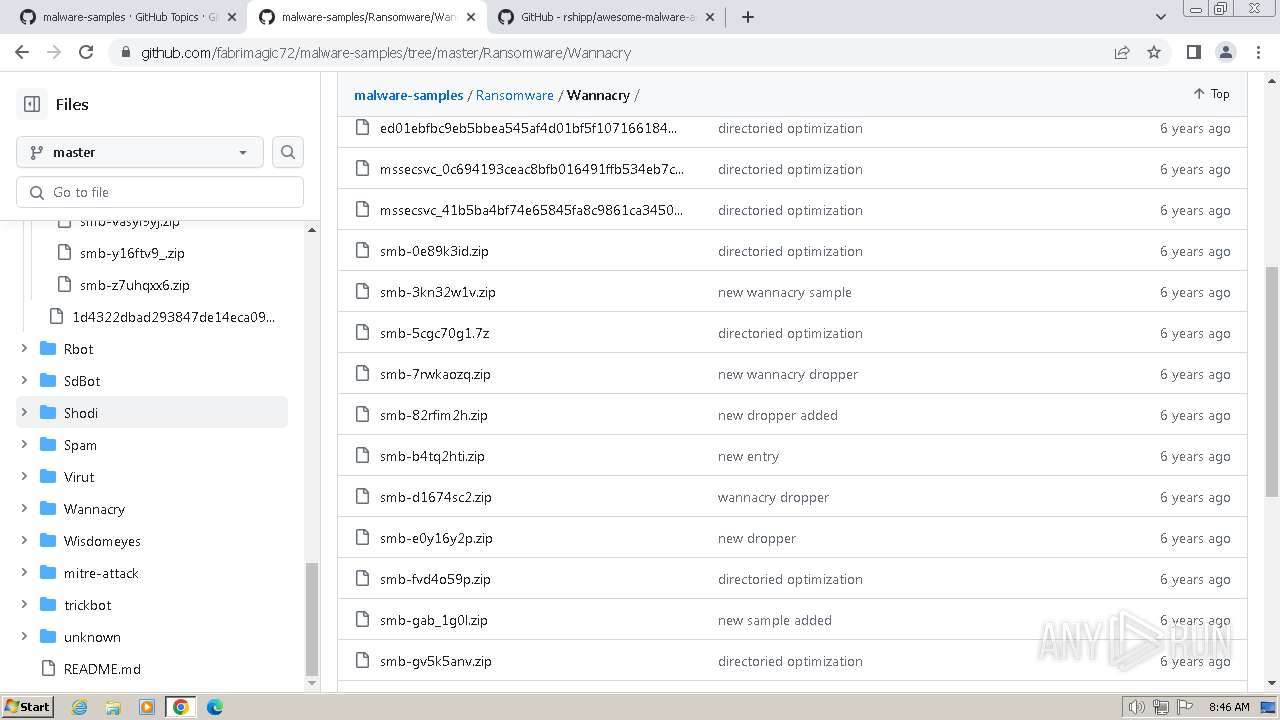Expand the Wannacry folder chevron
Screen dimensions: 1280x720
click(24, 509)
